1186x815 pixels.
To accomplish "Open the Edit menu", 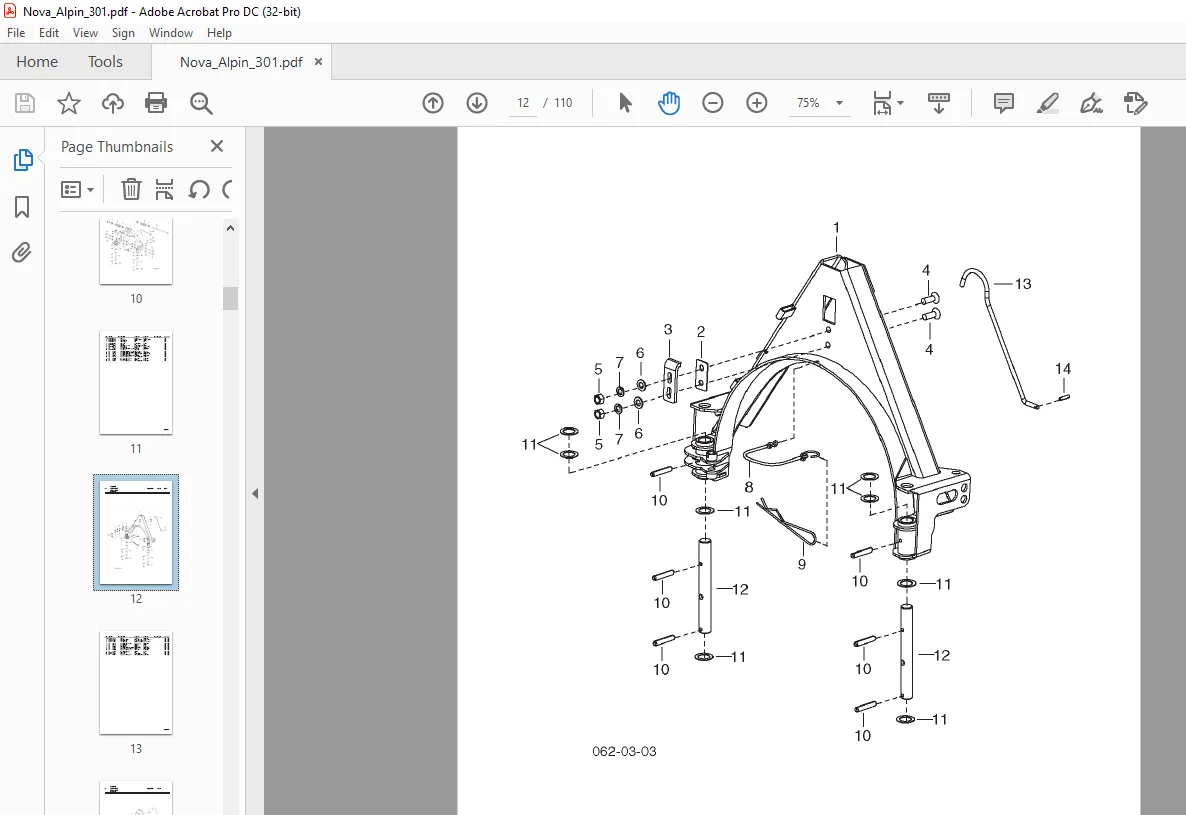I will tap(48, 33).
